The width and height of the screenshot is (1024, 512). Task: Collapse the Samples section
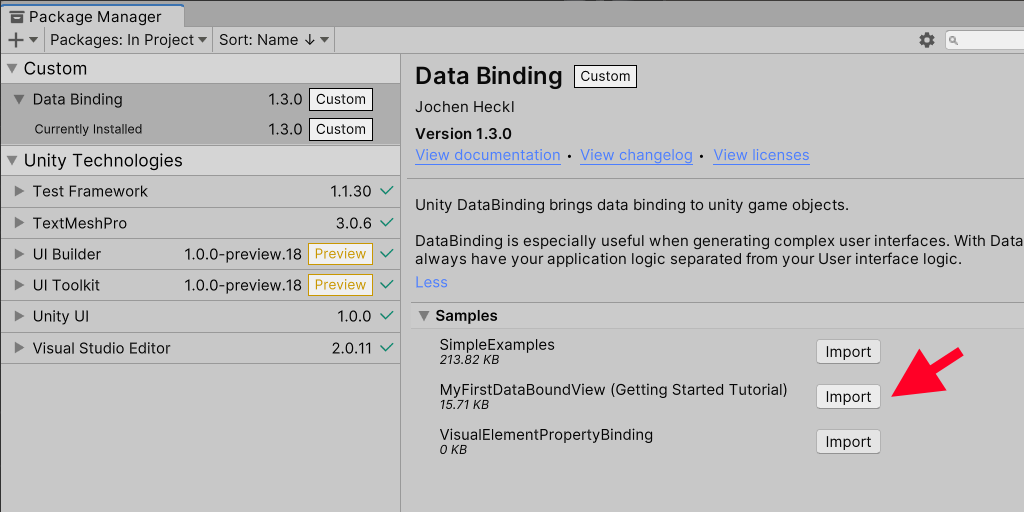424,316
